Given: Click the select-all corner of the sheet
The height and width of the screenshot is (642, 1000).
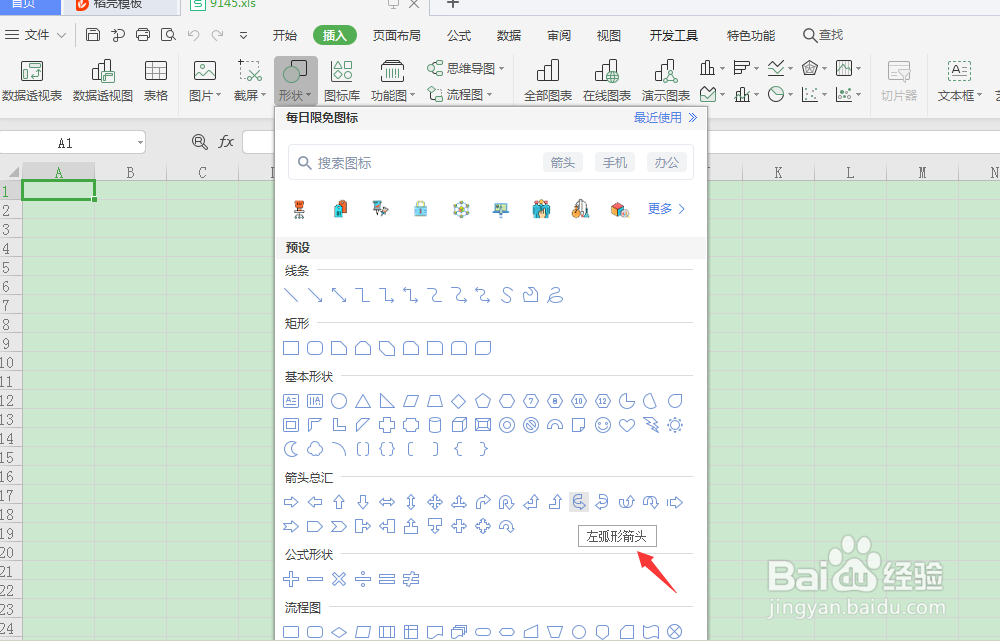Looking at the screenshot, I should click(12, 172).
